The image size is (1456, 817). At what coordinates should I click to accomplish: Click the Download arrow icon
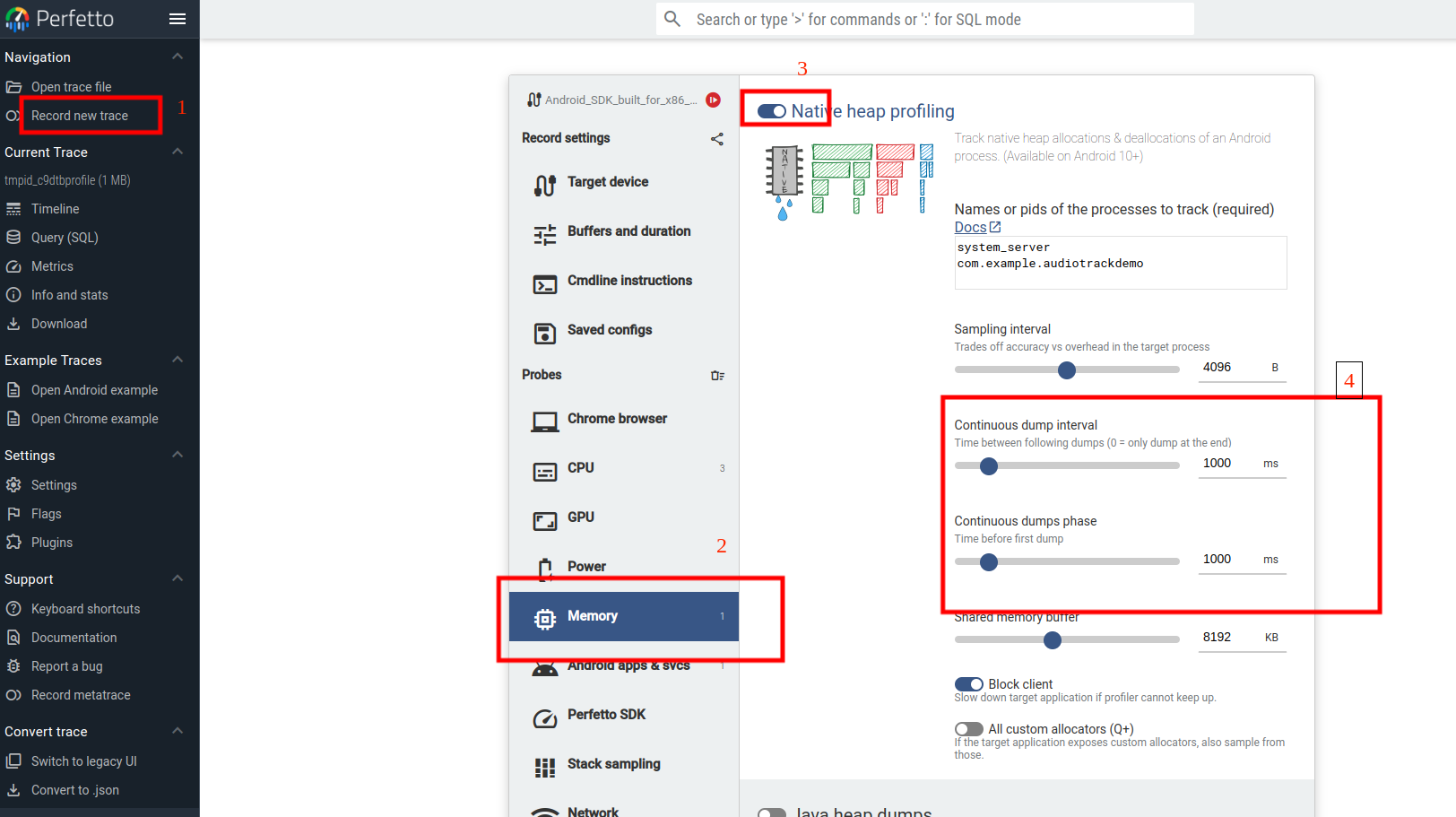pos(13,324)
